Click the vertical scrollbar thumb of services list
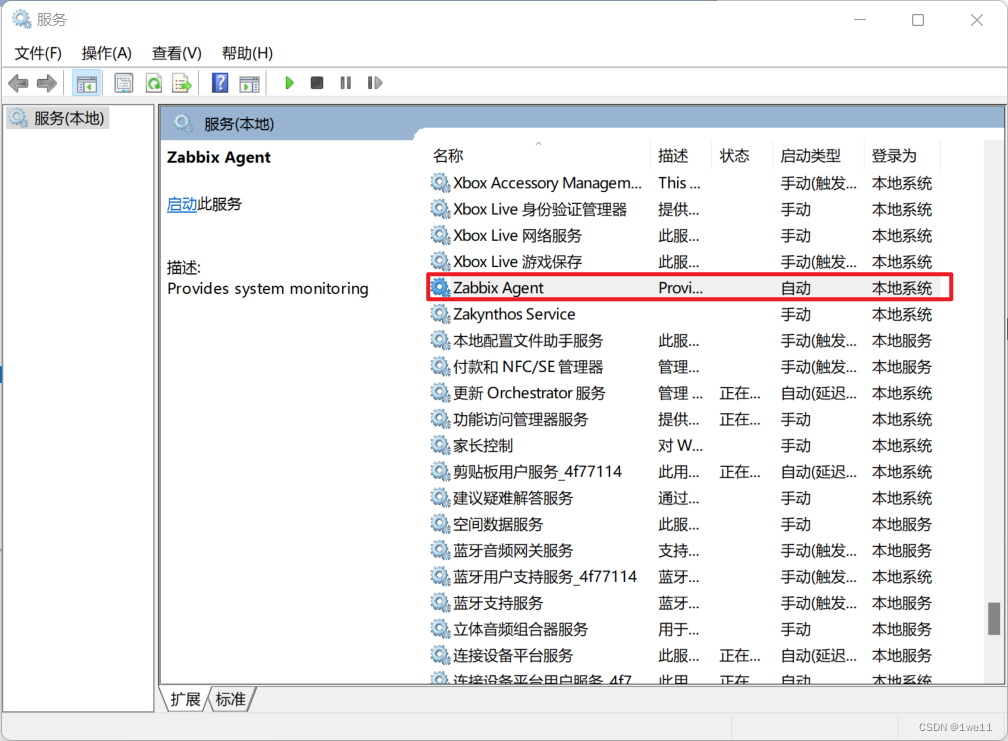 (x=994, y=618)
